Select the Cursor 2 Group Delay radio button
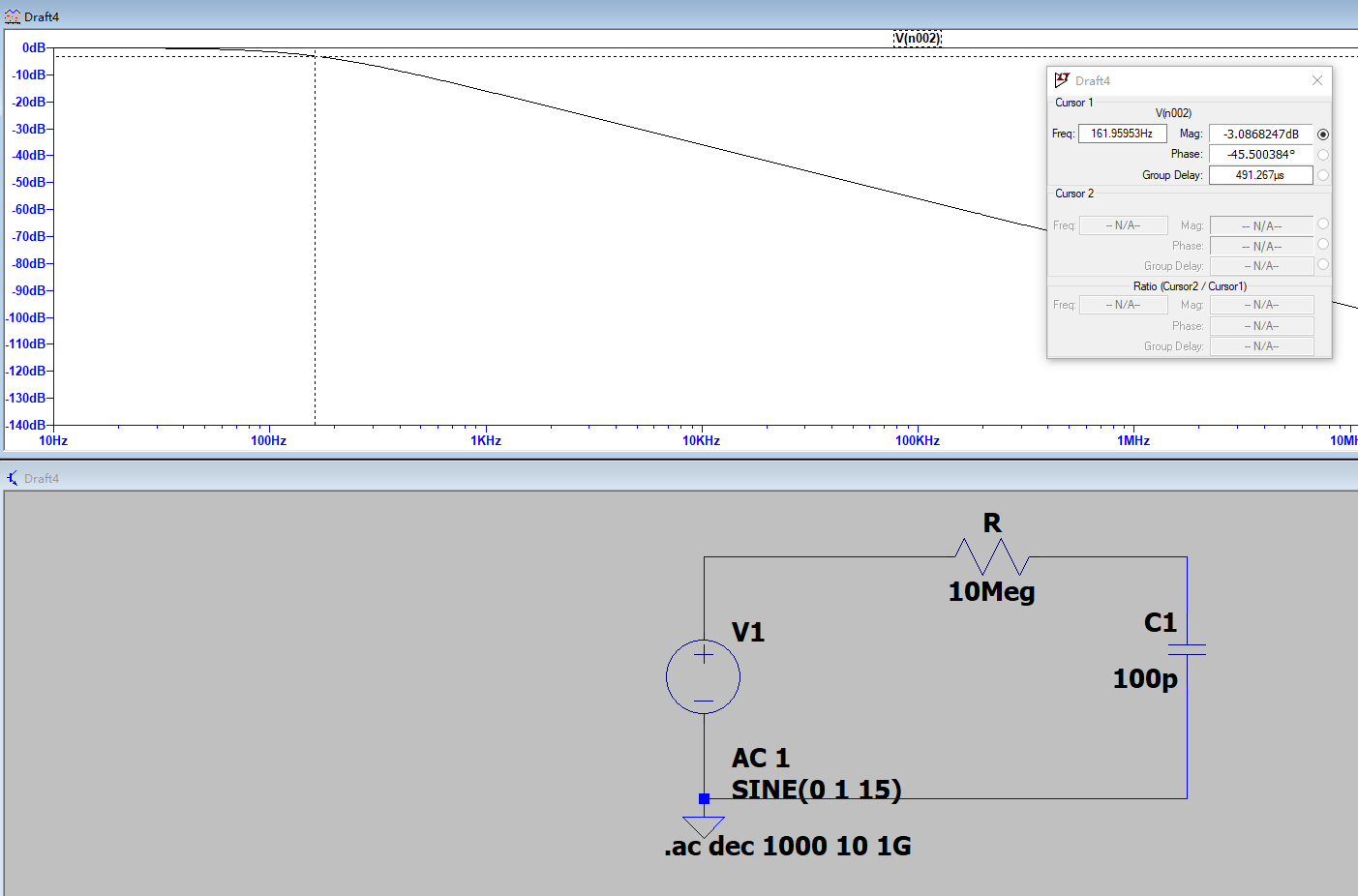This screenshot has width=1358, height=896. click(1323, 264)
